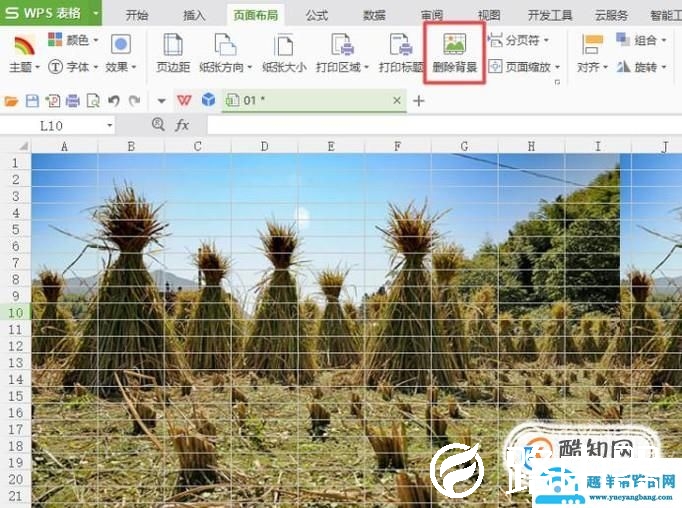Click the redo arrow icon
This screenshot has width=682, height=508.
tap(134, 101)
